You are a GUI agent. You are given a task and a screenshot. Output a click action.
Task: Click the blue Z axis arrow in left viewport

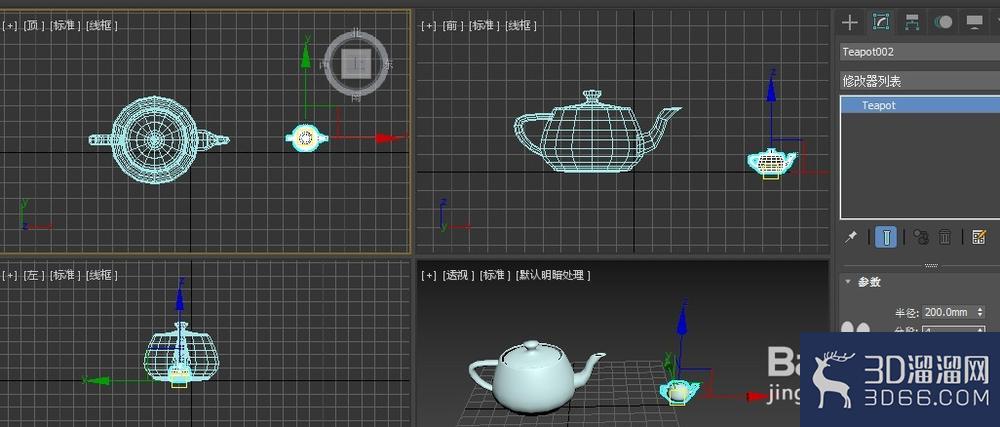180,297
